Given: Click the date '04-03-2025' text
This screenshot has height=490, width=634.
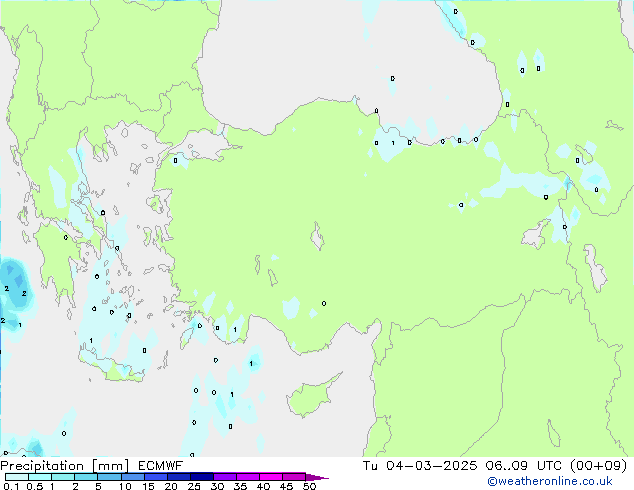Looking at the screenshot, I should [431, 466].
